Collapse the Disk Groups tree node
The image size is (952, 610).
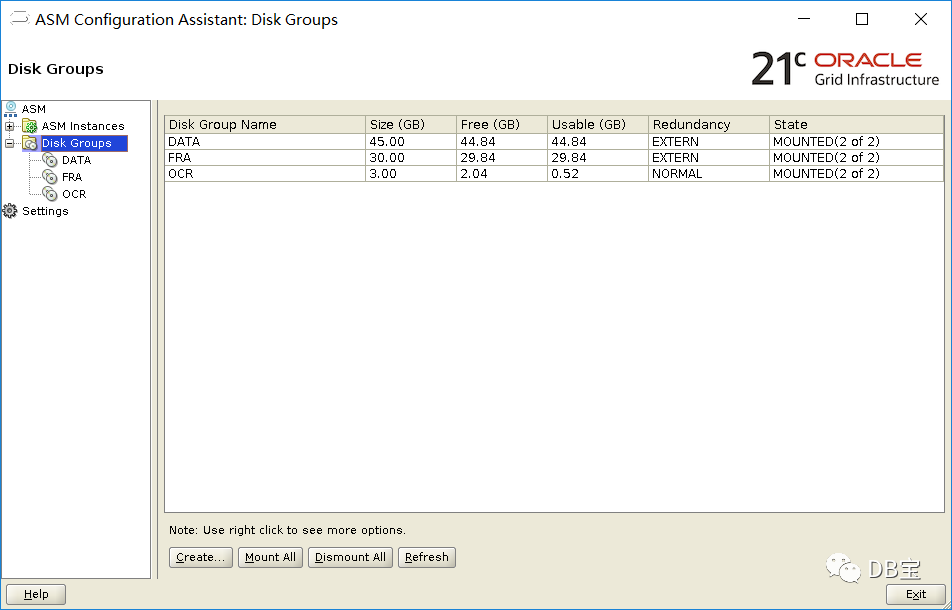(x=9, y=144)
